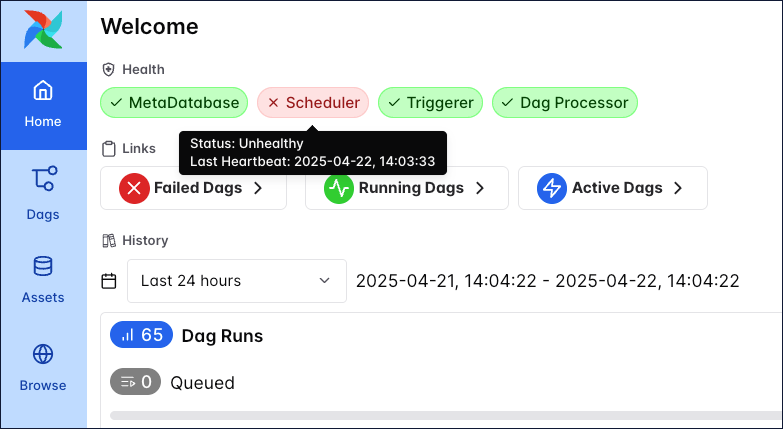
Task: Click the Airflow pinwheel logo
Action: coord(43,30)
